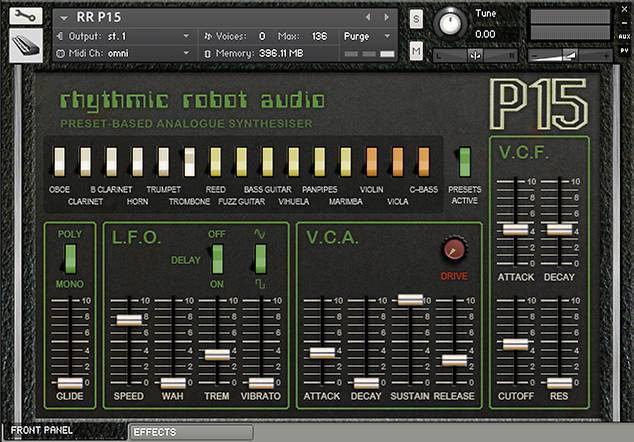The height and width of the screenshot is (442, 634).
Task: Click the keyboard instrument icon
Action: pyautogui.click(x=25, y=45)
